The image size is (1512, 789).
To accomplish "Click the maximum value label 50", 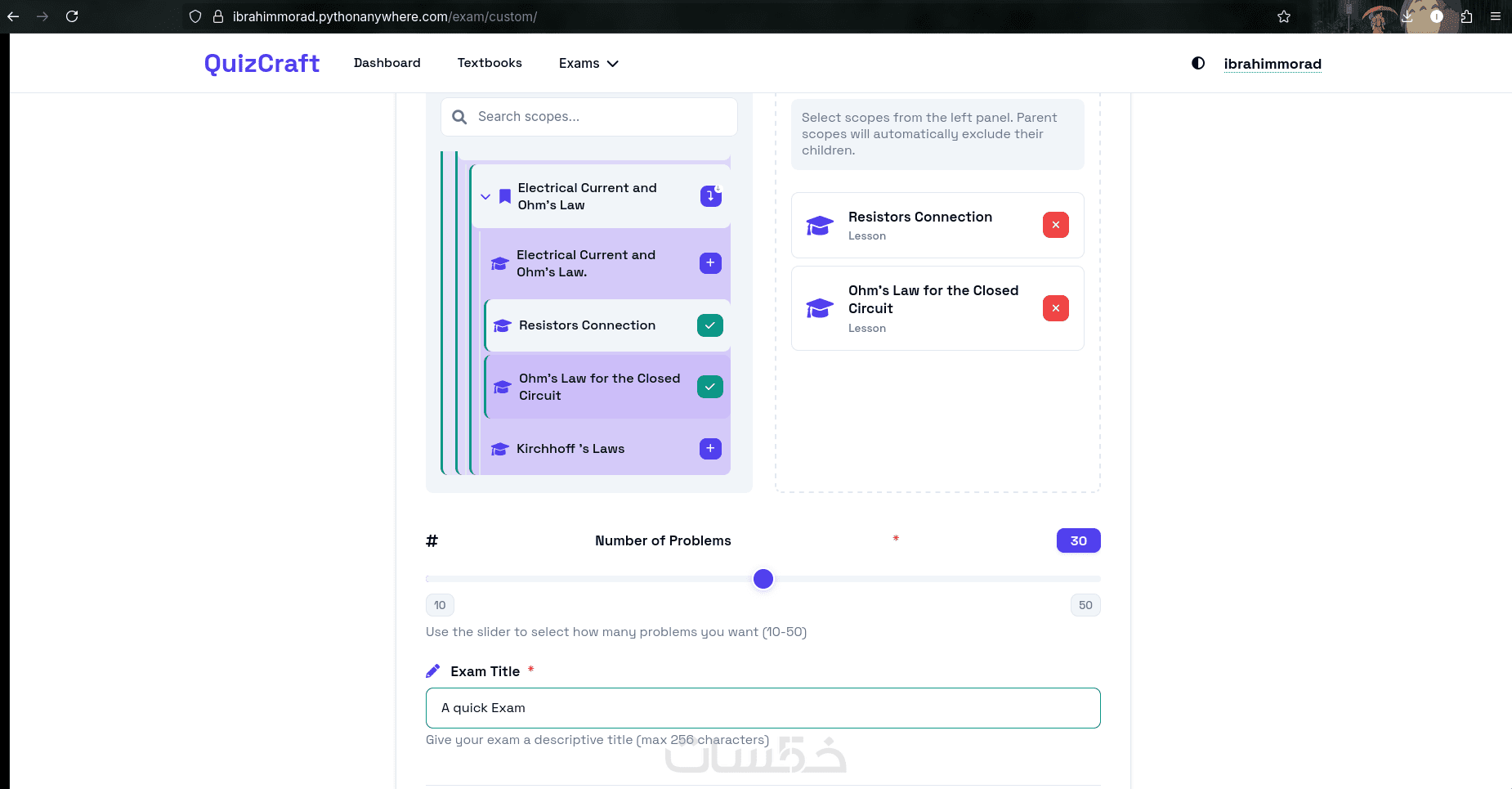I will point(1085,605).
